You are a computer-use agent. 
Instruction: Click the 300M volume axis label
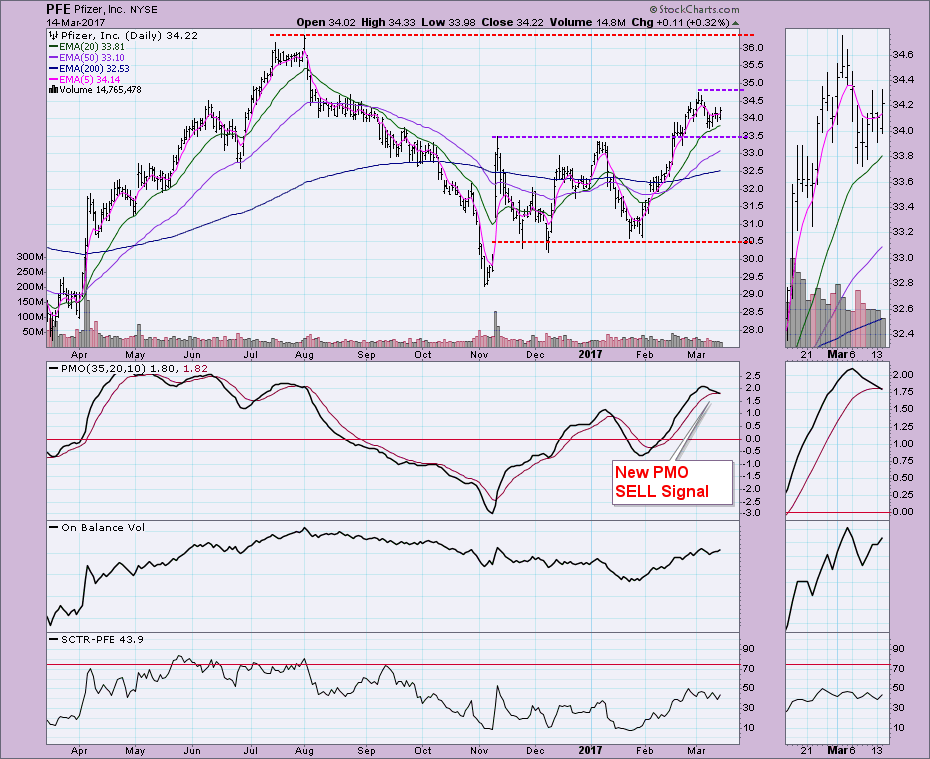(x=31, y=257)
